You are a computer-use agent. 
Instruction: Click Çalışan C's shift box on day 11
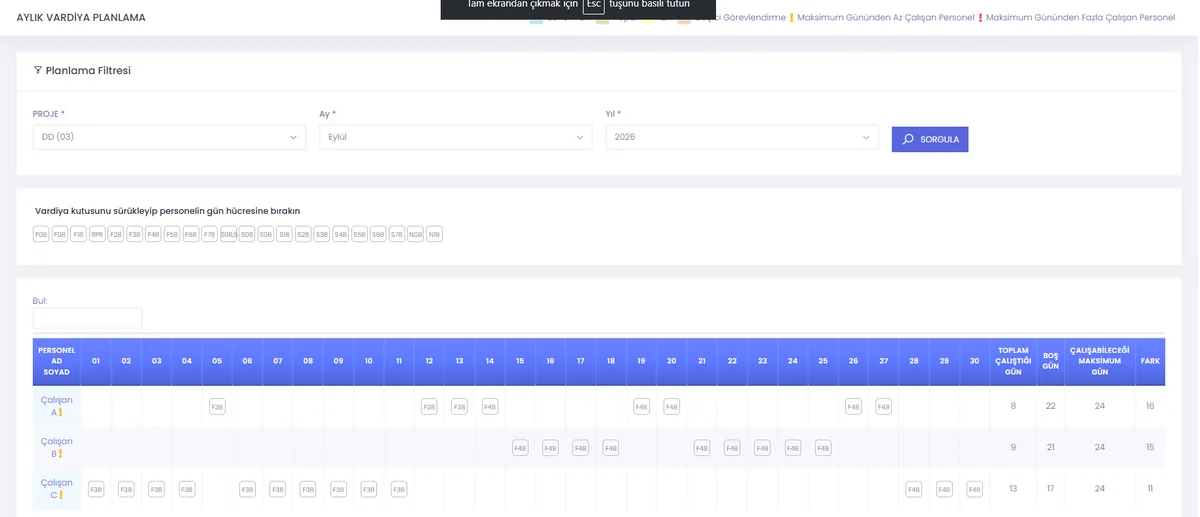point(399,489)
